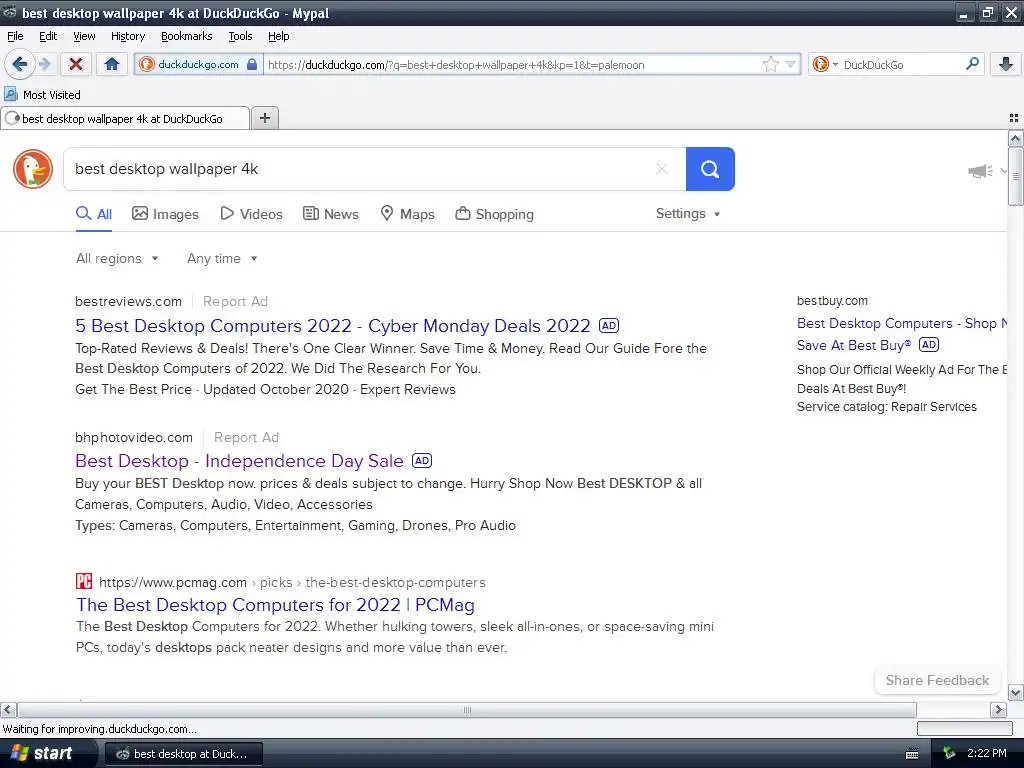Image resolution: width=1024 pixels, height=768 pixels.
Task: Click the PCMag favicon icon
Action: click(x=84, y=581)
